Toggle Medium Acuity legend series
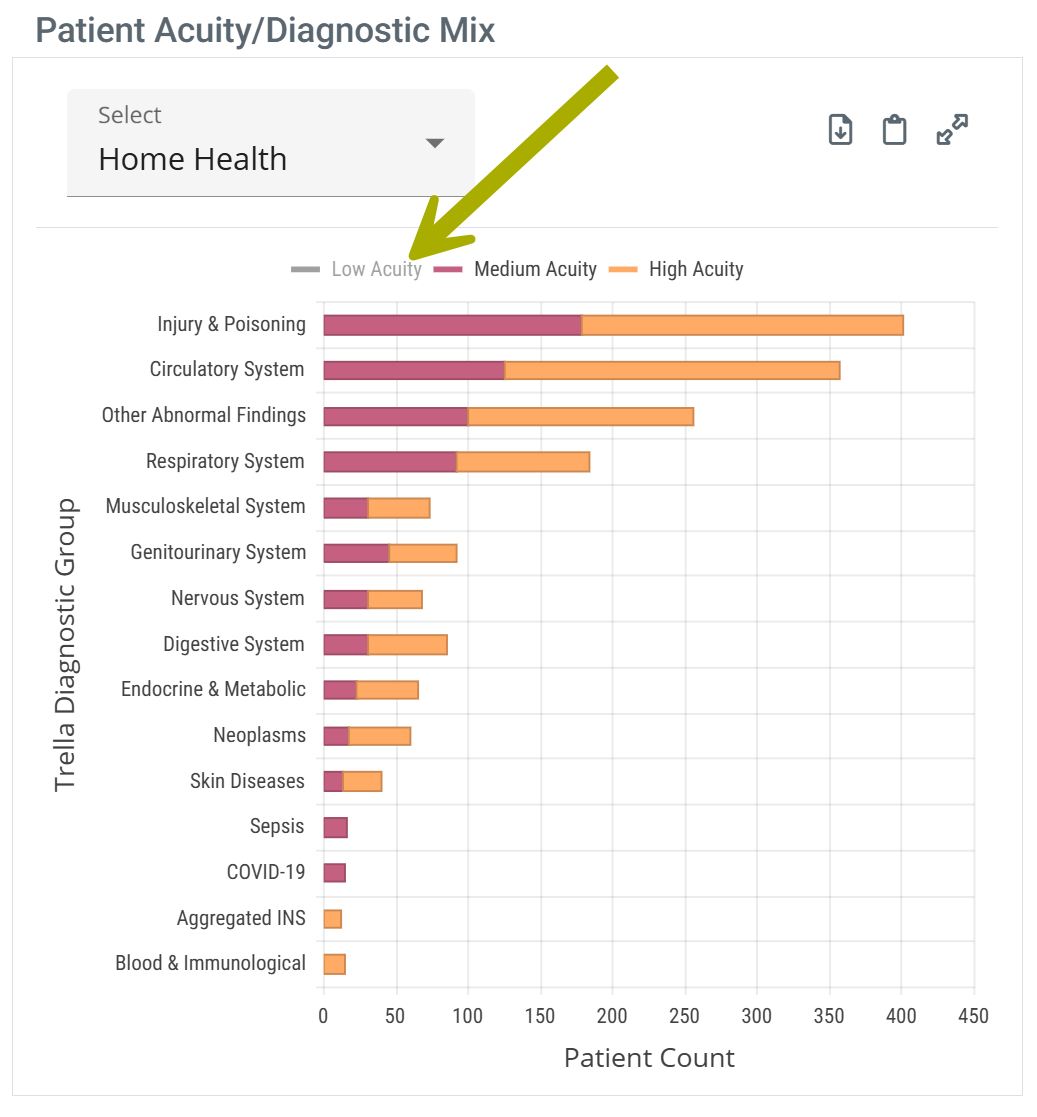1037x1117 pixels. pos(535,269)
